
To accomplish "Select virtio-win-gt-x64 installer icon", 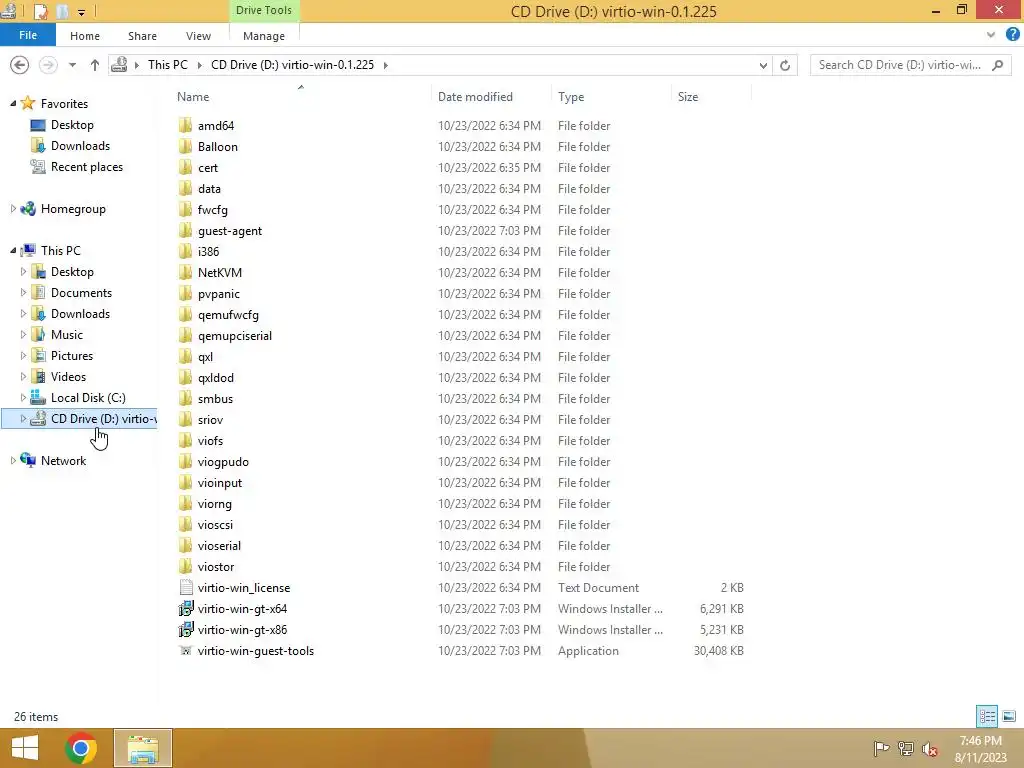I will point(185,608).
